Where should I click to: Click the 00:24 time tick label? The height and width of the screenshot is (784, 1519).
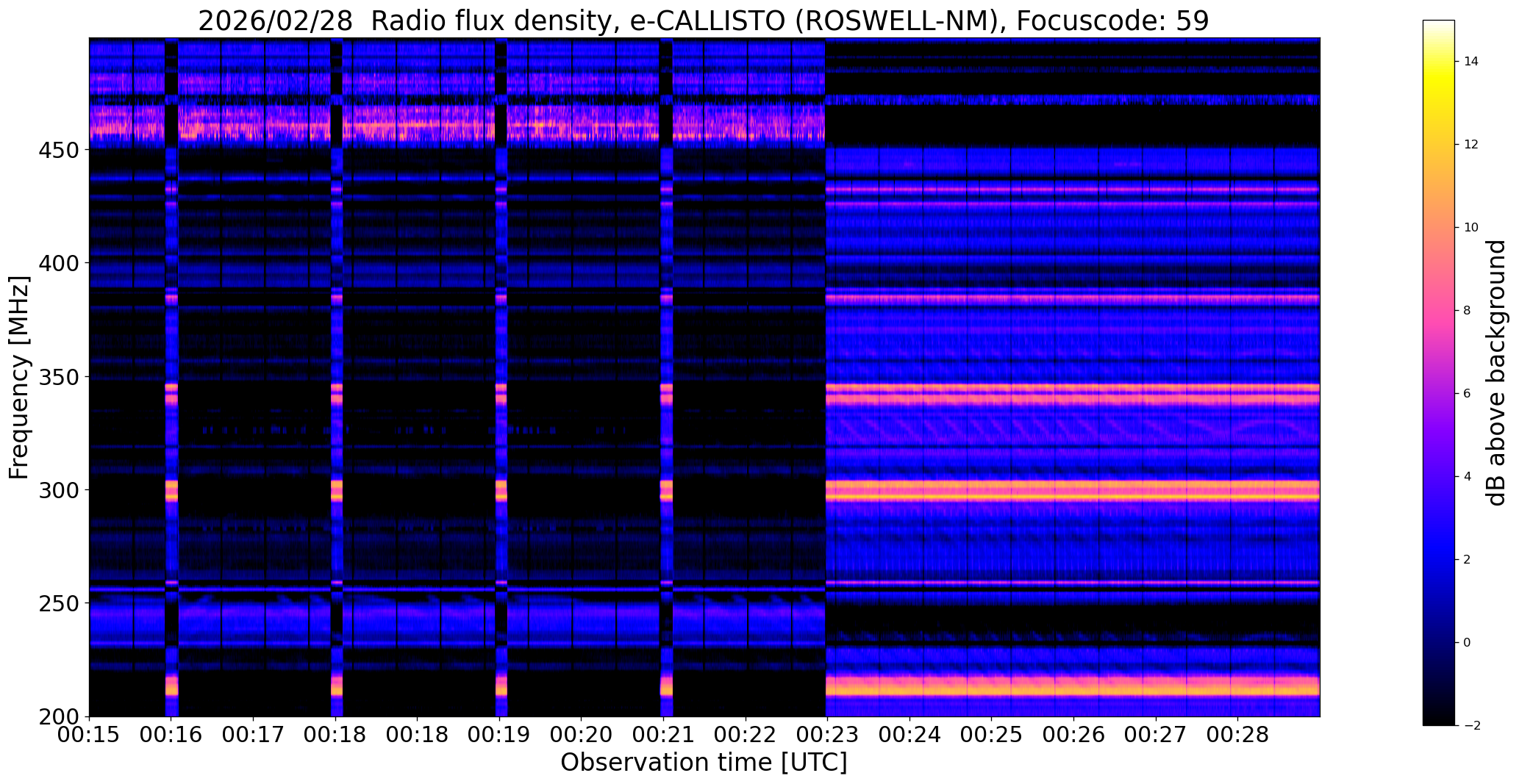[910, 736]
